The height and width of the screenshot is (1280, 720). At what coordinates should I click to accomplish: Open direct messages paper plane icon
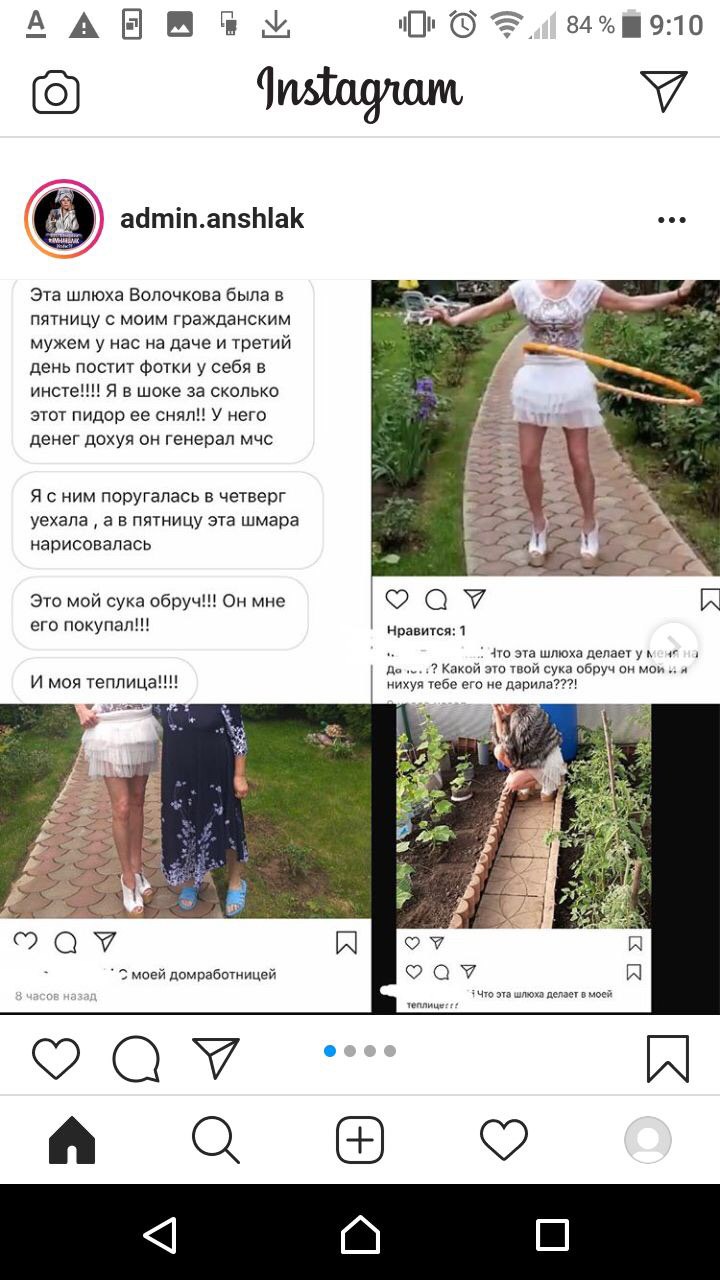pyautogui.click(x=664, y=91)
